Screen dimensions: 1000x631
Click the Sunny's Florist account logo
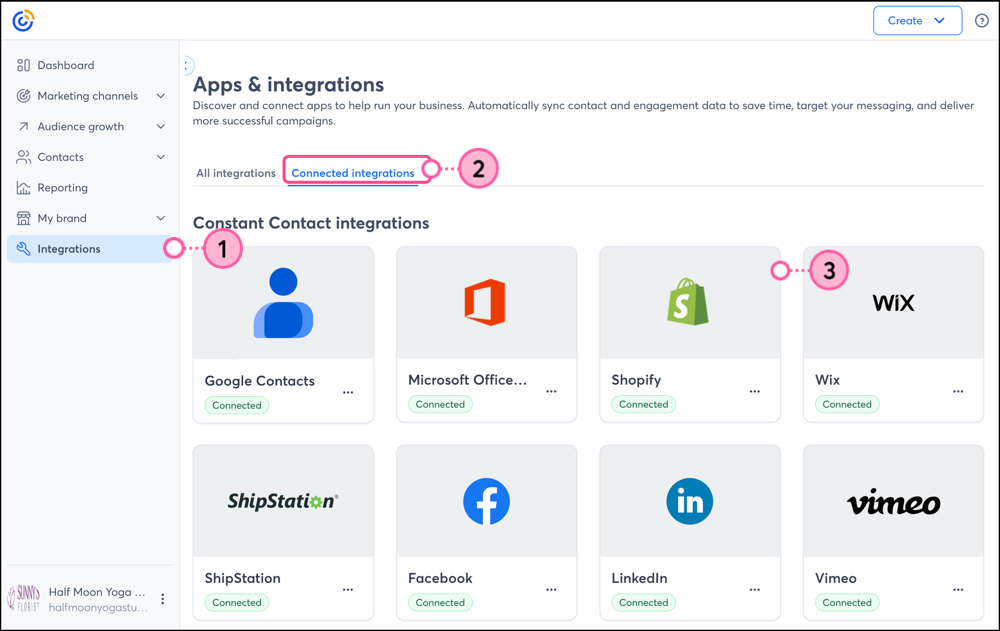(24, 598)
